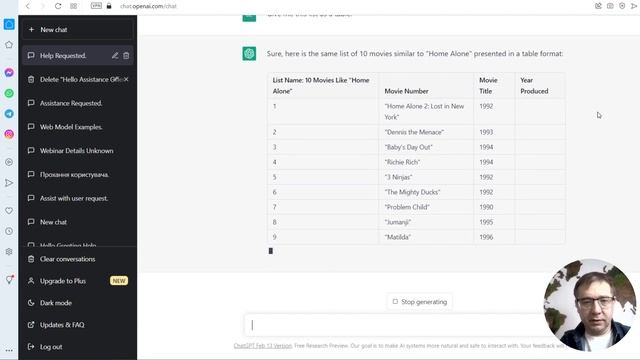Click the ChatGPT avatar logo beside the response
Viewport: 640px width, 360px height.
coord(249,53)
